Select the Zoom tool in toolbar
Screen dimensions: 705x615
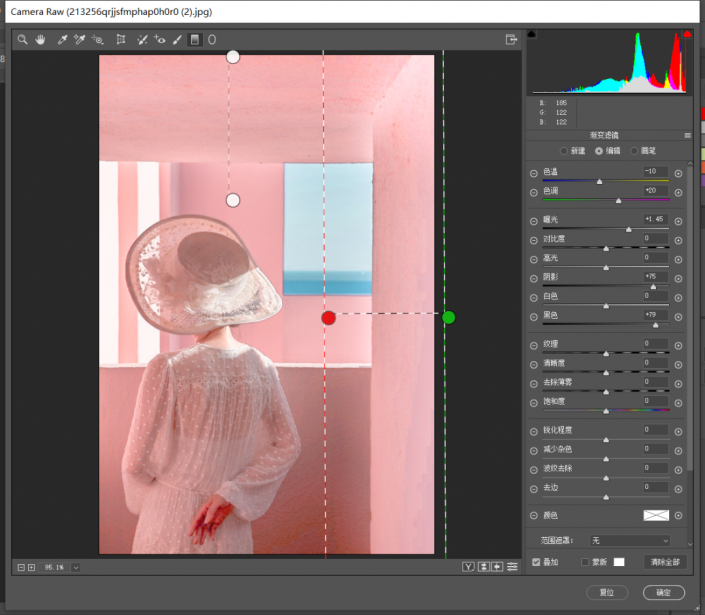[x=22, y=40]
